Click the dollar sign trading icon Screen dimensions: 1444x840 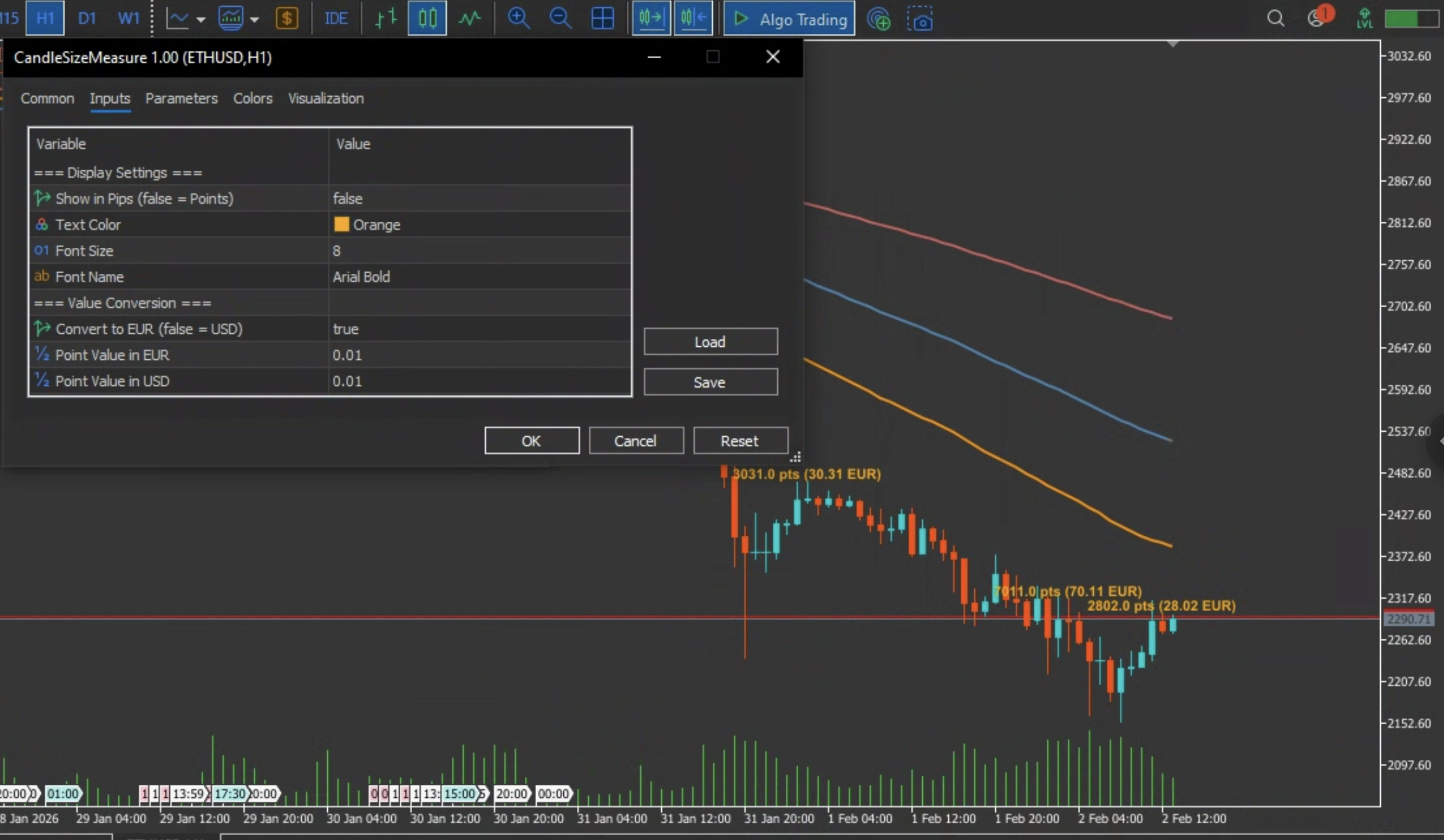(x=287, y=19)
